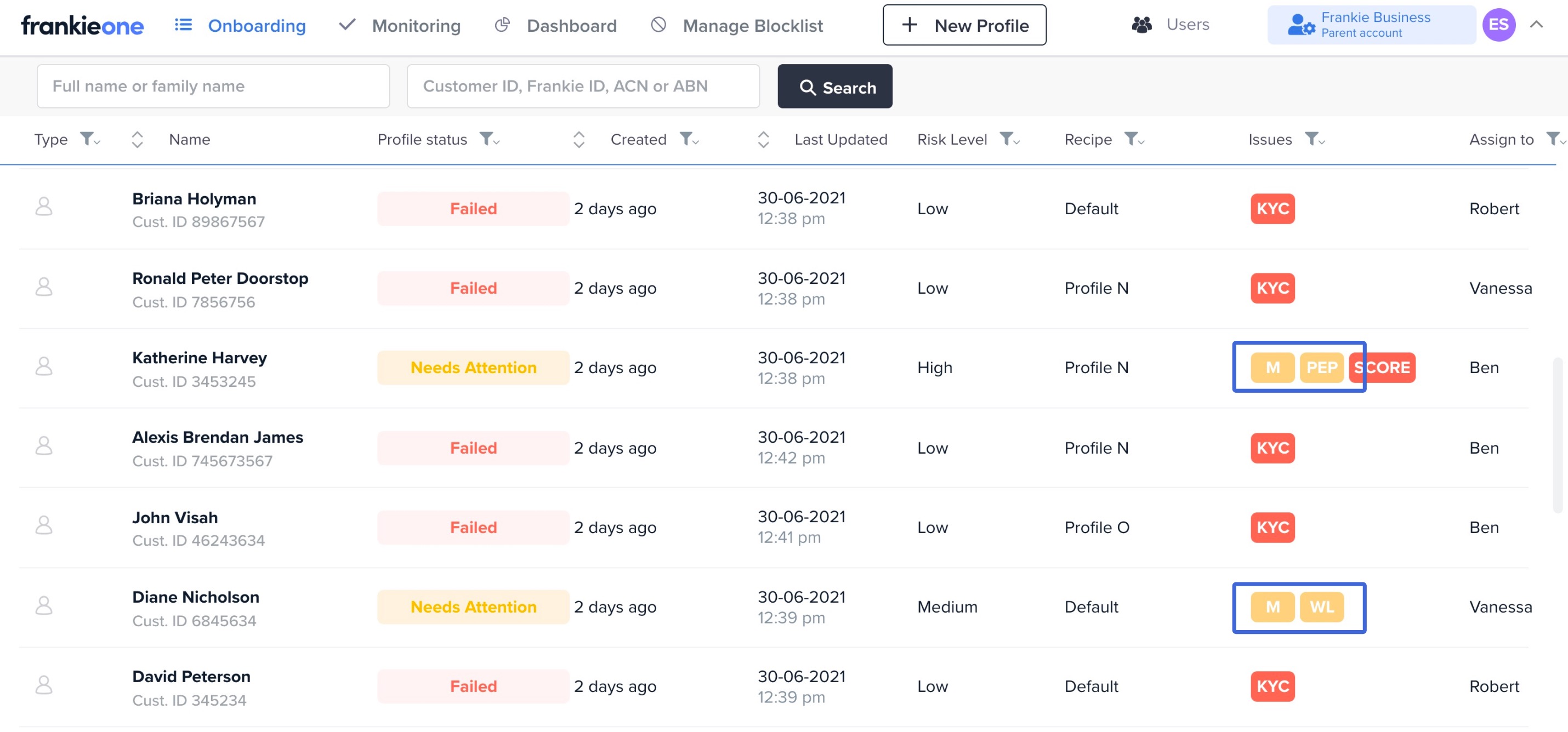Click the KYC badge on John Visah's row
This screenshot has height=732, width=1568.
1272,527
